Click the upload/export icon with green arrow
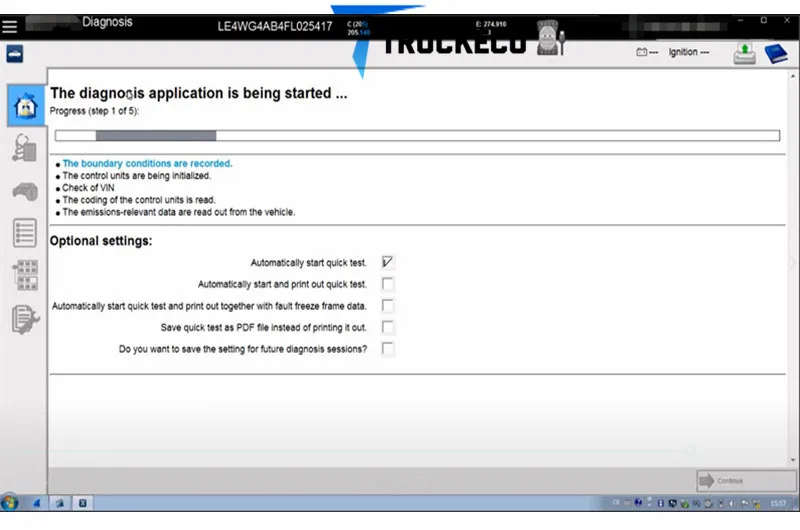The height and width of the screenshot is (530, 800). click(744, 54)
